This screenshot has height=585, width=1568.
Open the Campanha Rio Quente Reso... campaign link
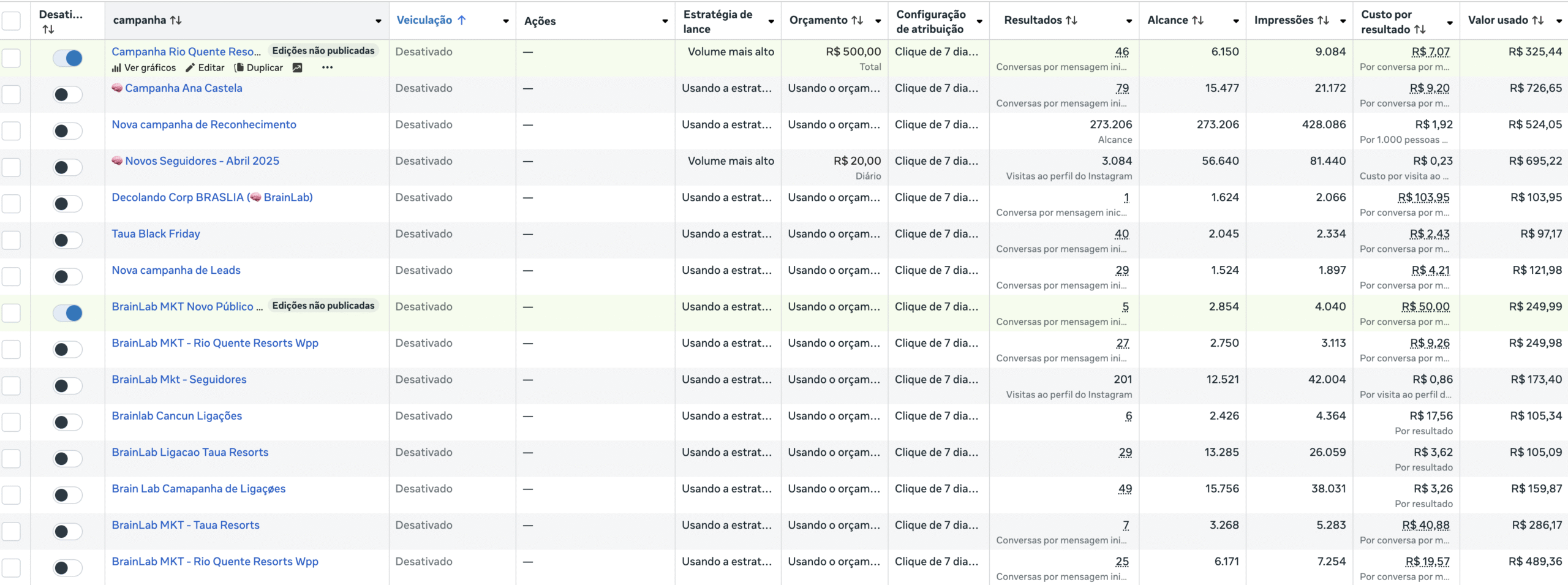[x=186, y=51]
